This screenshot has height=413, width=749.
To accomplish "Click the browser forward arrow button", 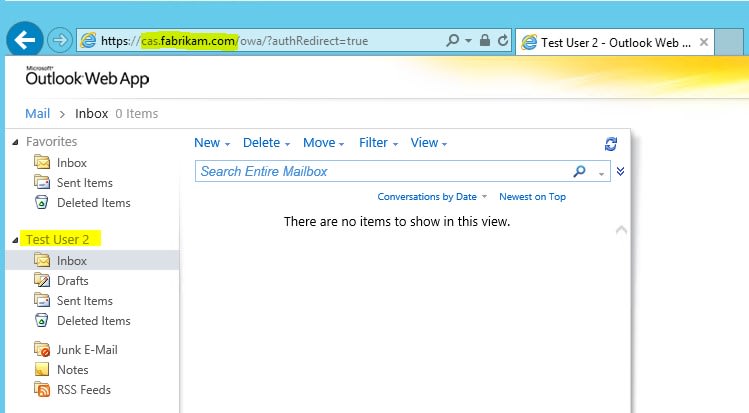I will (x=60, y=40).
